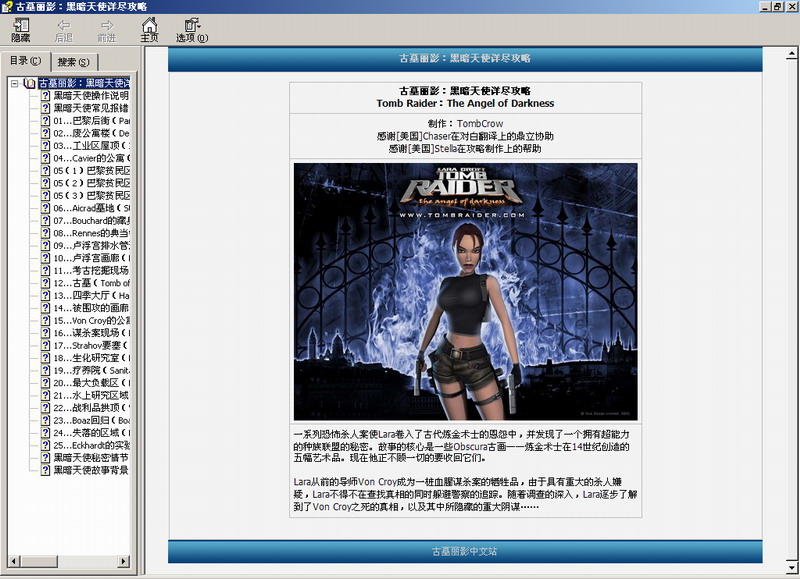The width and height of the screenshot is (800, 579).
Task: Open chapter 09...卢浮宫排水管
Action: coord(91,246)
